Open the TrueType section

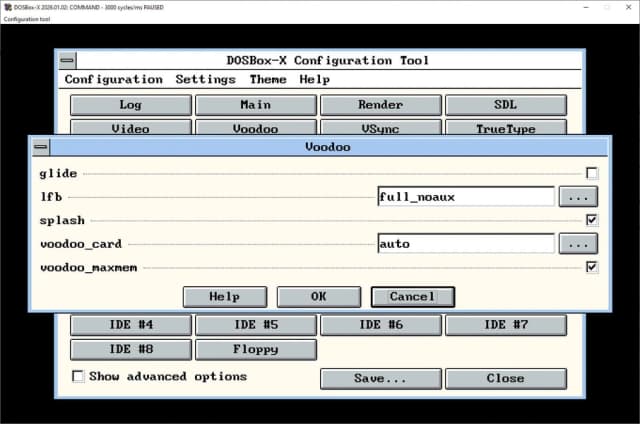(x=506, y=127)
